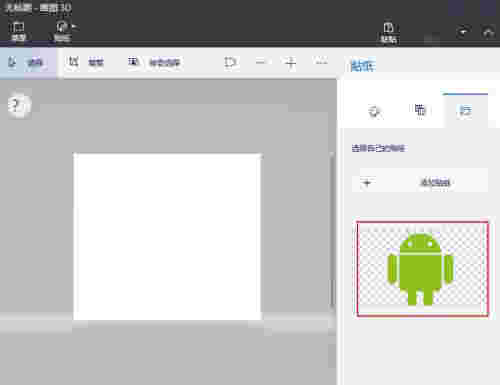Select the green Android robot sticker thumbnail
This screenshot has width=500, height=385.
pos(422,269)
